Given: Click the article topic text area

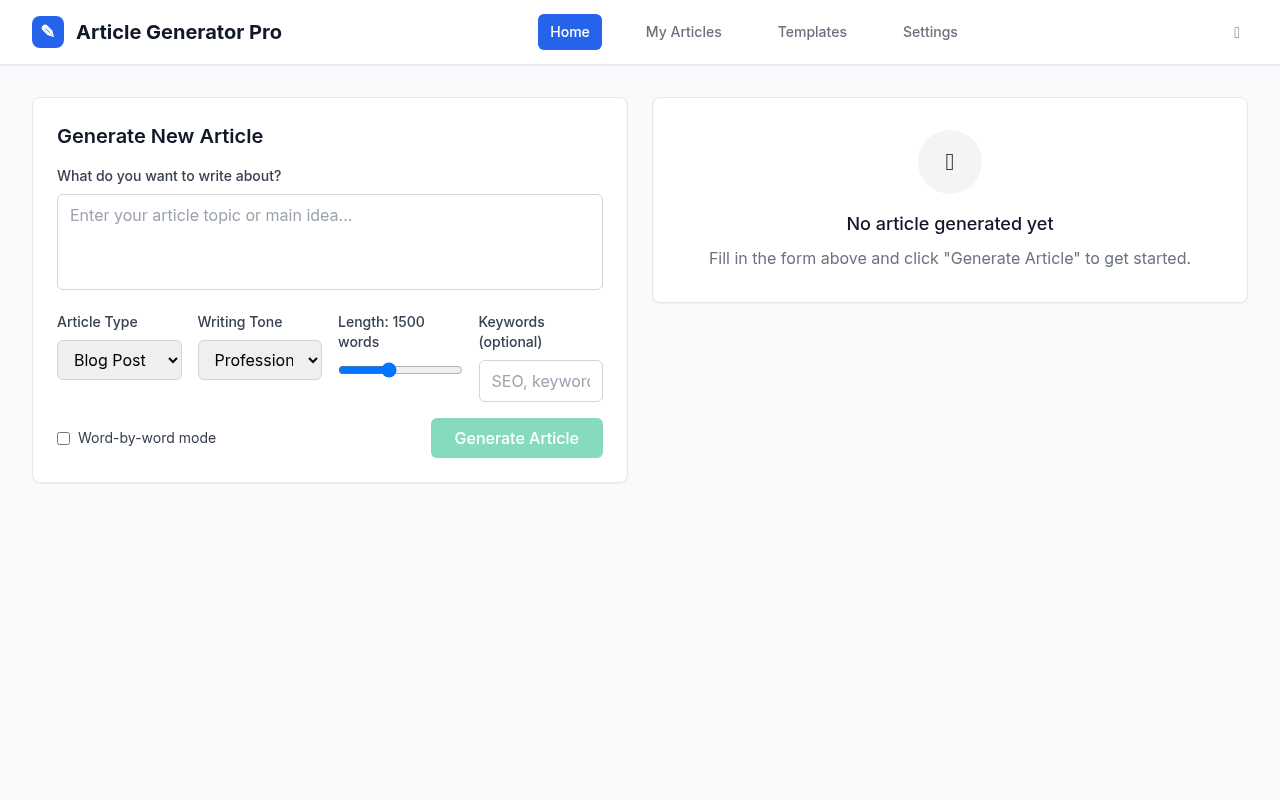Looking at the screenshot, I should [x=330, y=241].
